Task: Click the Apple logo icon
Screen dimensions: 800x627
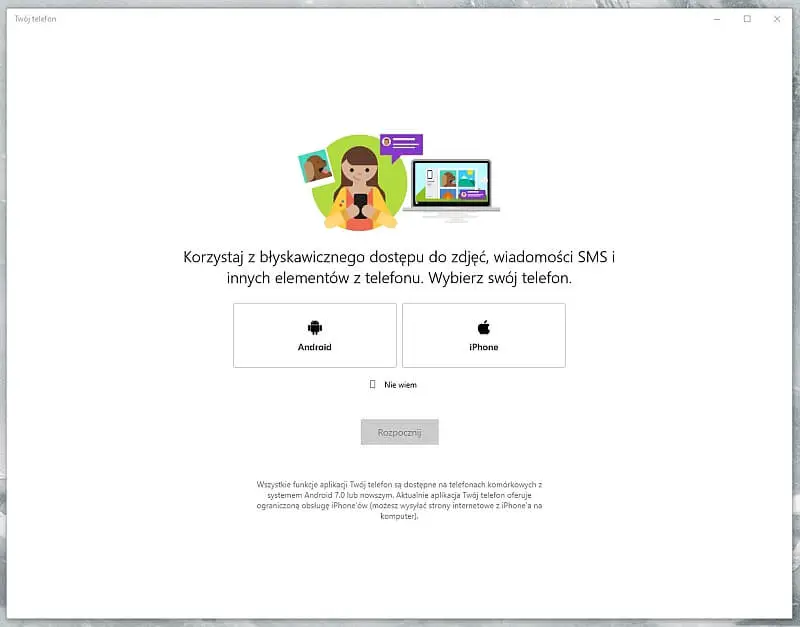Action: pos(483,327)
